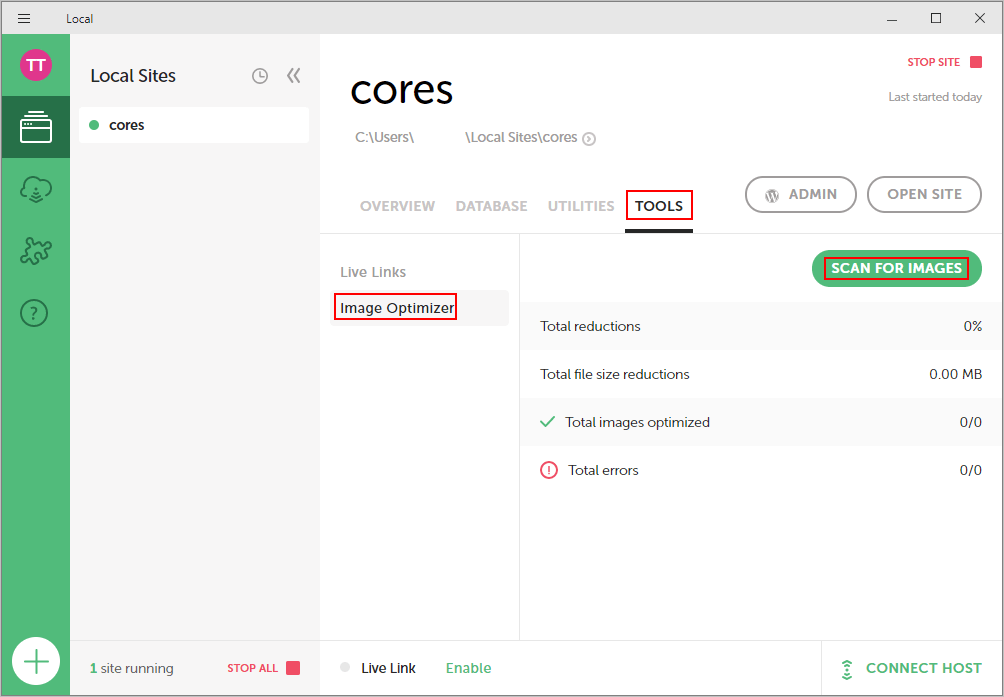Open the hamburger menu
This screenshot has height=697, width=1004.
(24, 19)
